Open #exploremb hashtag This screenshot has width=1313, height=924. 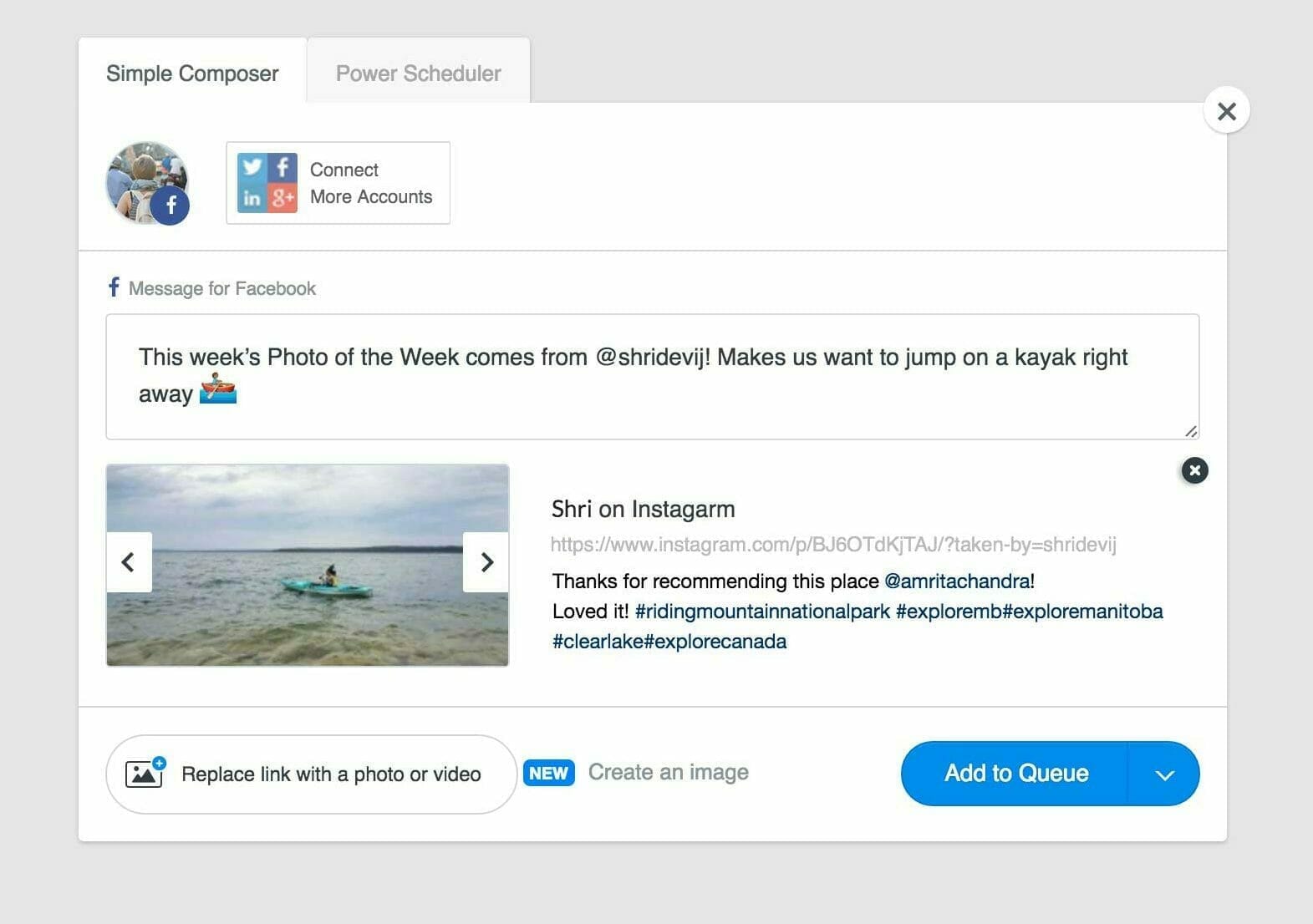949,612
